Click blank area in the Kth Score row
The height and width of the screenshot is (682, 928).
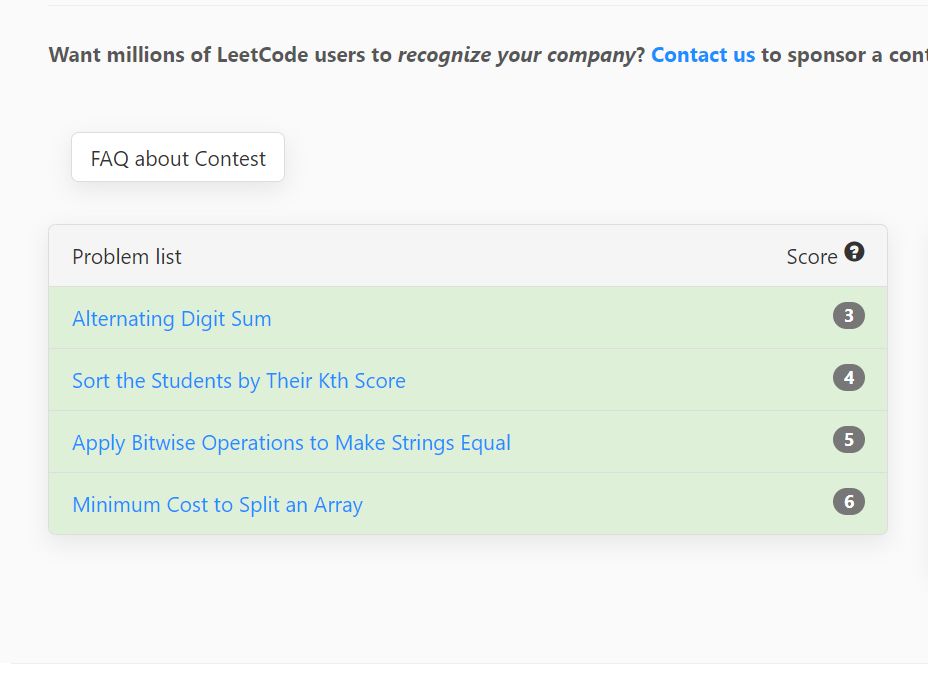616,380
